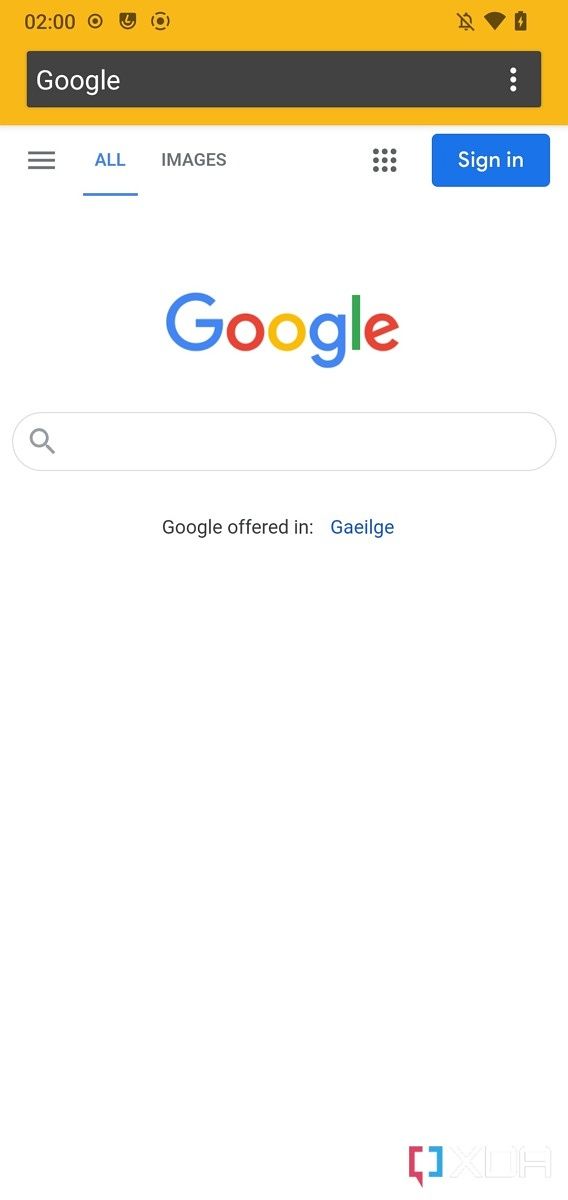568x1200 pixels.
Task: Open the hamburger menu beside ALL
Action: [x=41, y=160]
